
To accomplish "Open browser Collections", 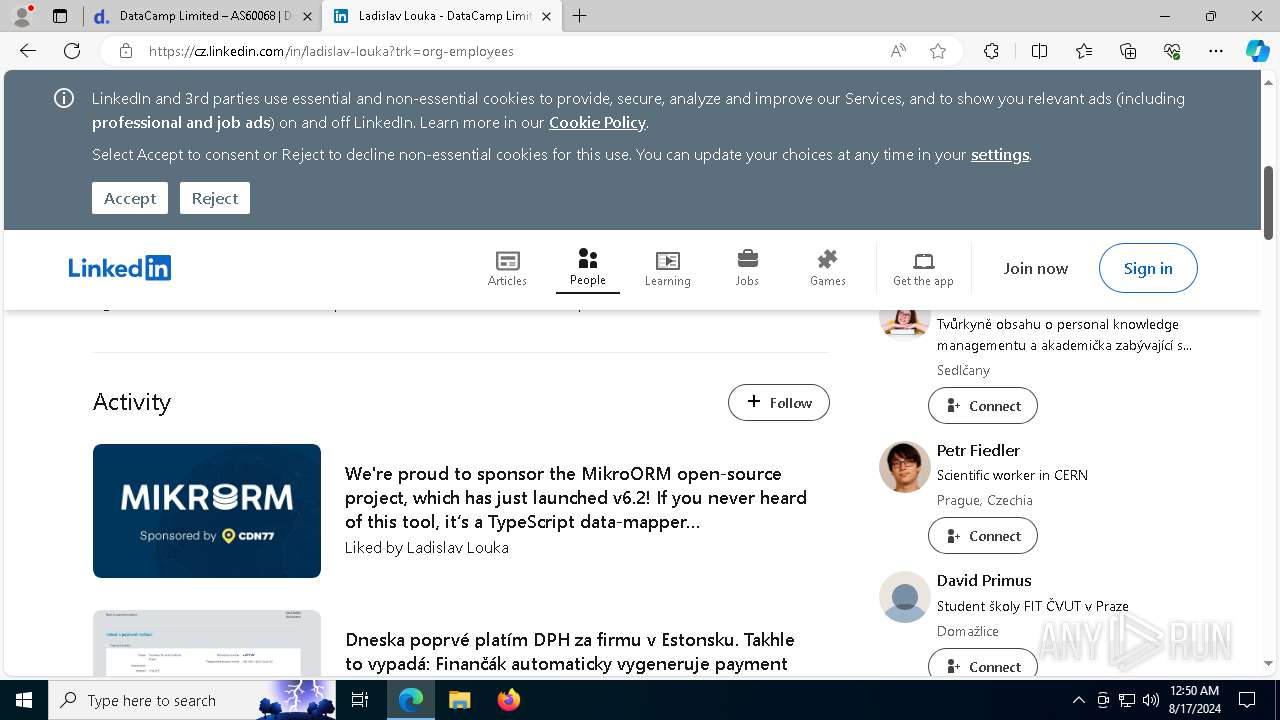I will 1128,51.
